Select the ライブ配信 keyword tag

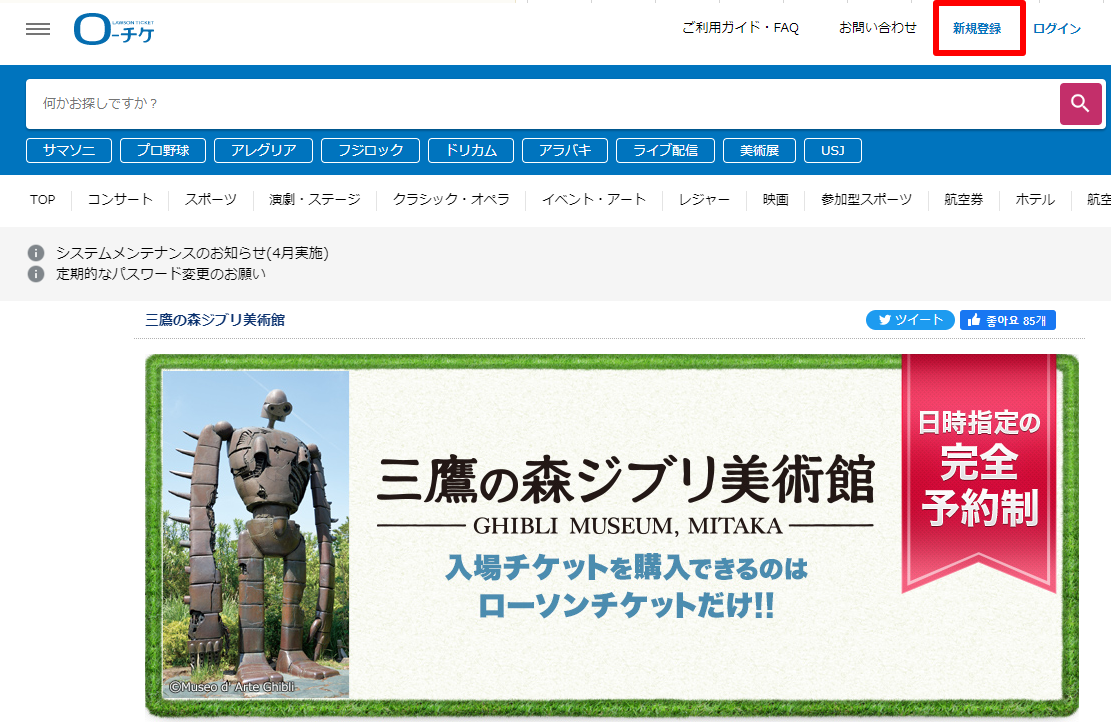665,150
